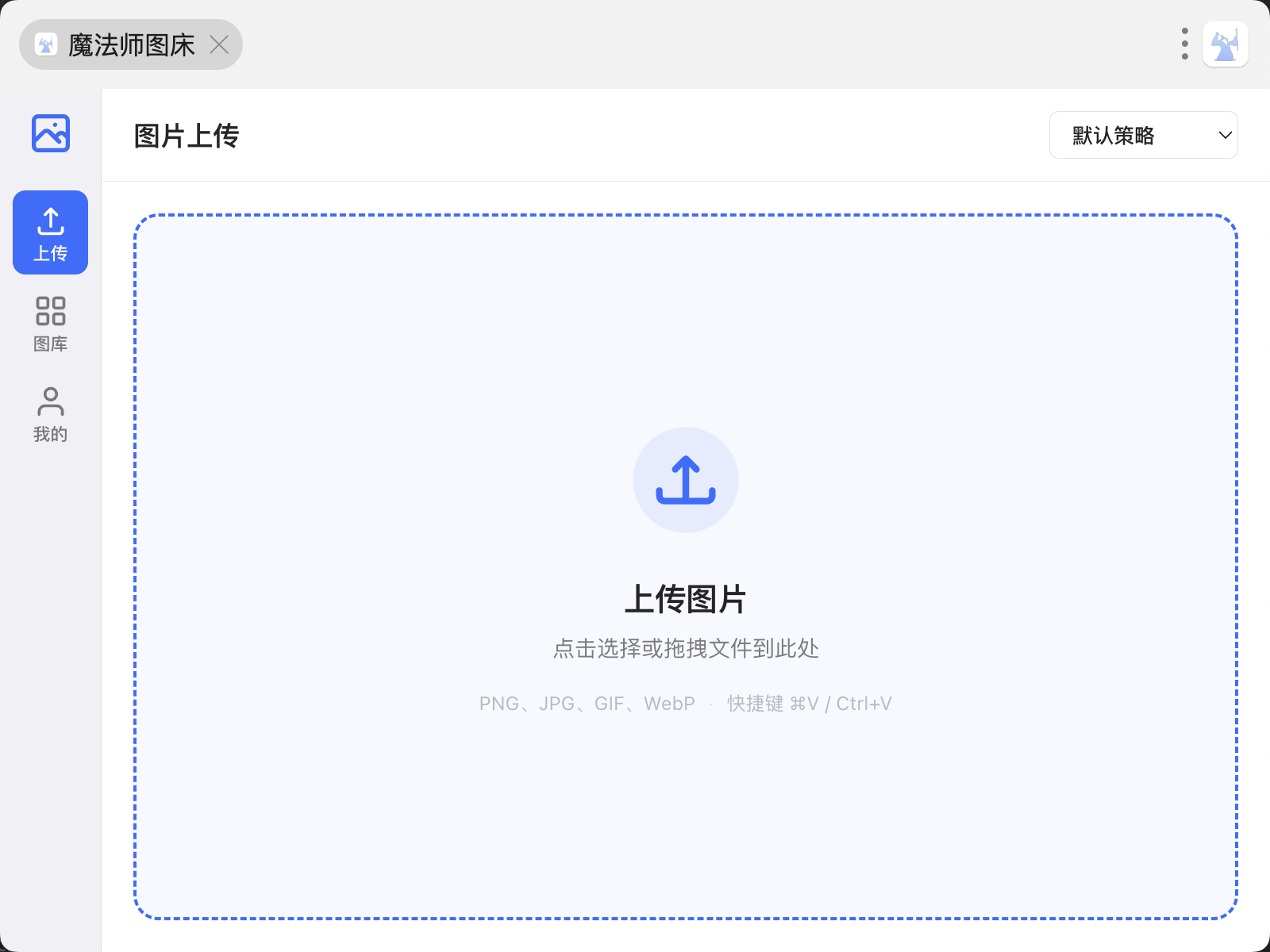
Task: Select the sidebar 上传 upload arrow icon
Action: click(50, 221)
